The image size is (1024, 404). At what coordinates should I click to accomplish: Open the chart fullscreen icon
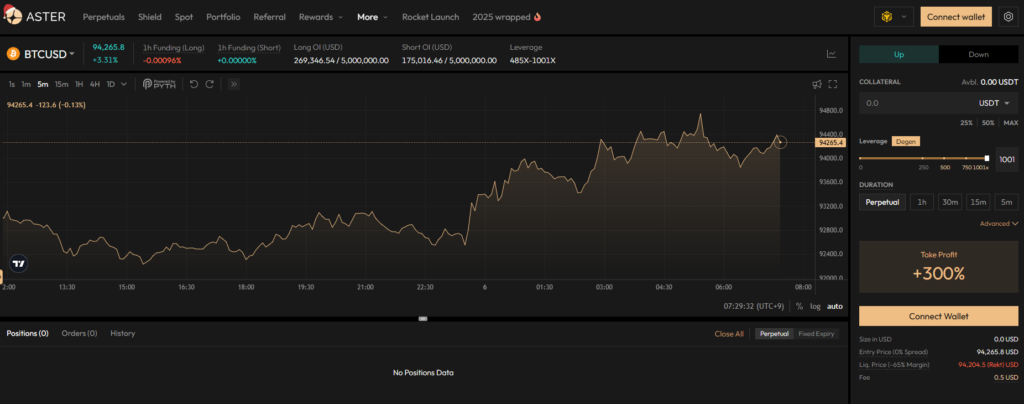coord(832,84)
